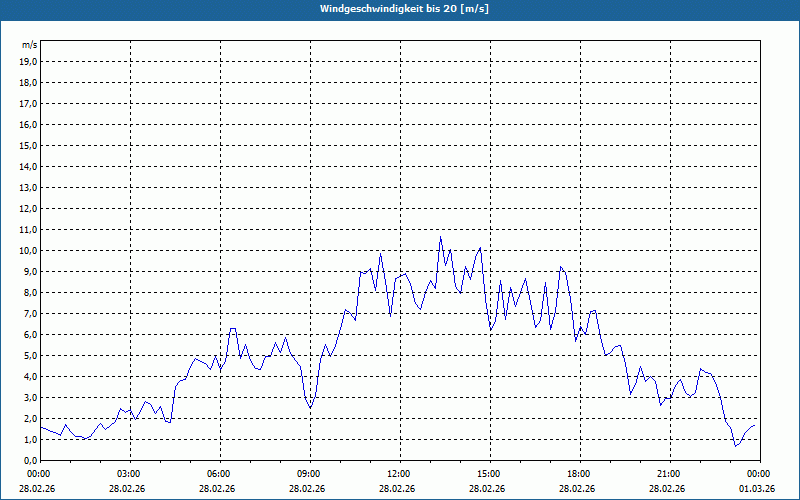The height and width of the screenshot is (500, 800).
Task: Click the 03:00 time axis label
Action: [129, 474]
